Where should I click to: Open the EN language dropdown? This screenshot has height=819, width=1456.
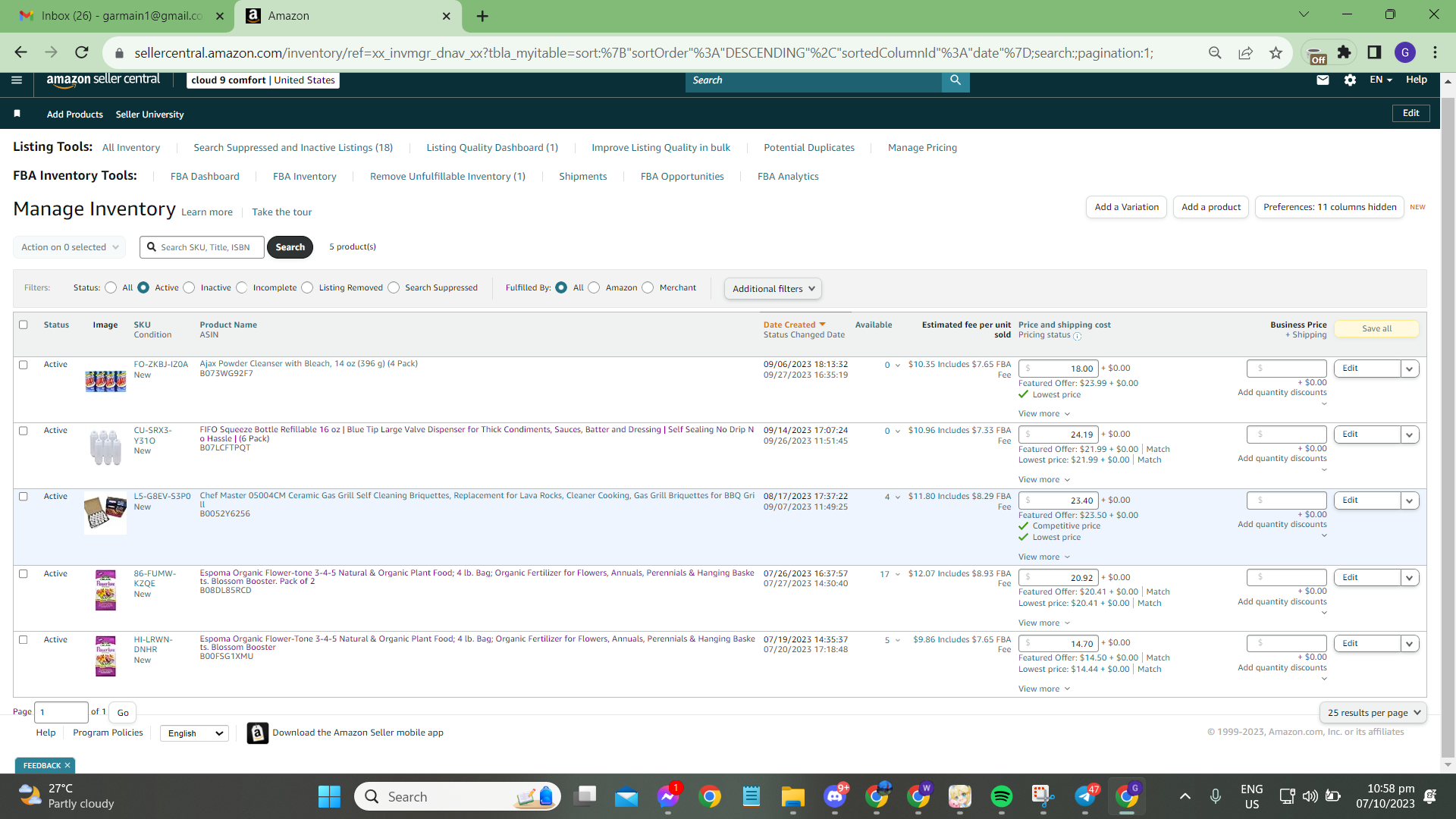tap(1381, 80)
